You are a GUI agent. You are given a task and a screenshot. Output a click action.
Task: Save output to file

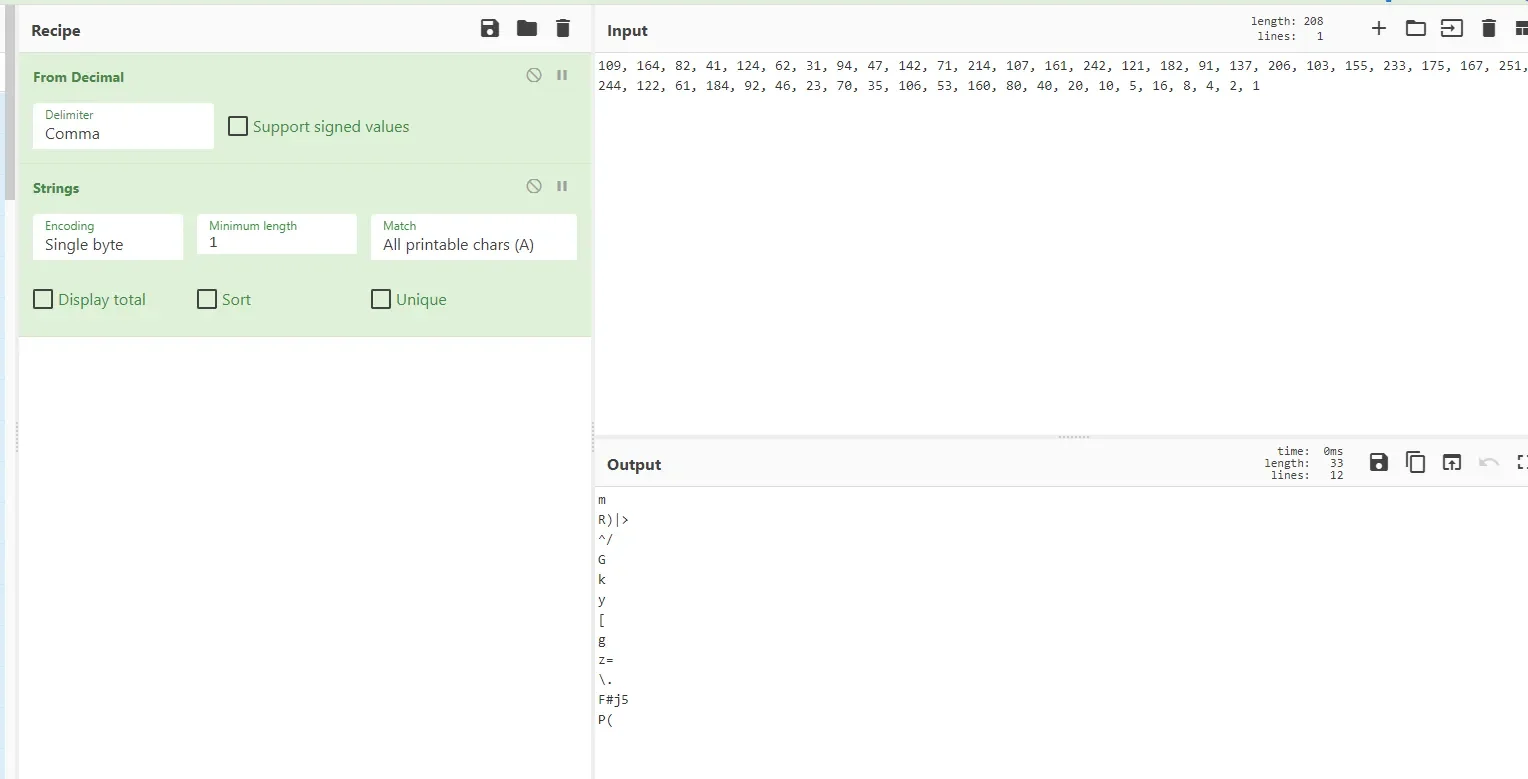pos(1379,462)
